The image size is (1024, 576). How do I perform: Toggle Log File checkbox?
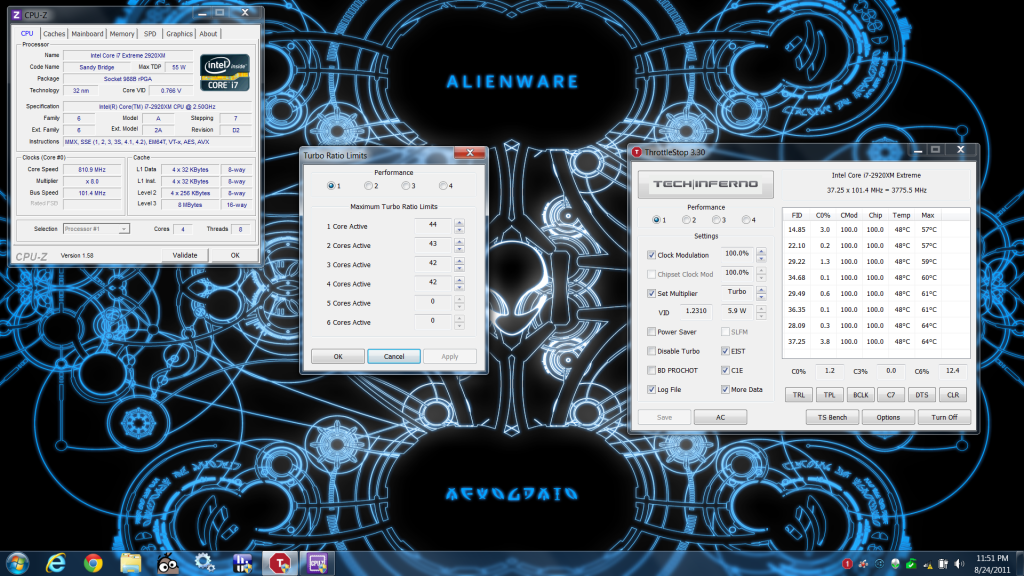pos(651,389)
